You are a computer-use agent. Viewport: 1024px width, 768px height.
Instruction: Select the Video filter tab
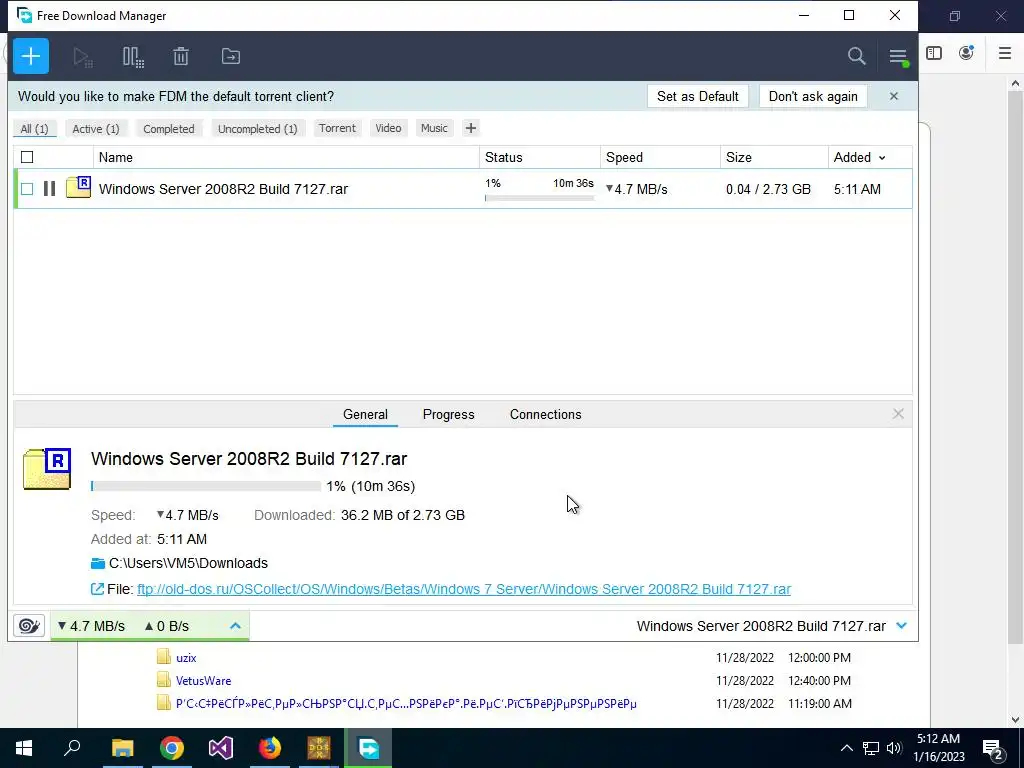389,128
